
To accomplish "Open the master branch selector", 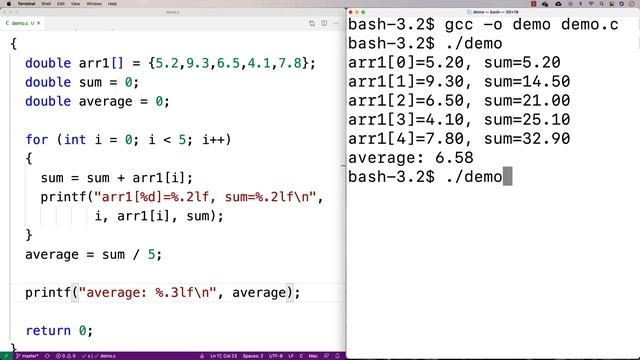I will [27, 356].
